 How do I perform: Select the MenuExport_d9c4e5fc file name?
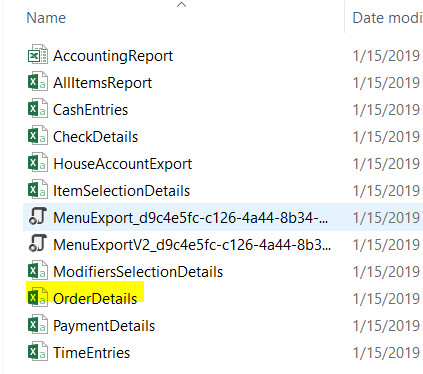click(191, 218)
